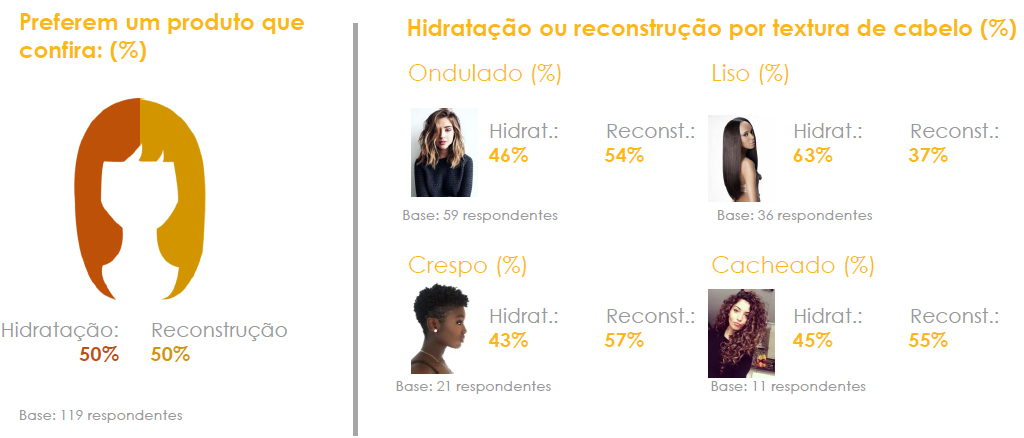
Task: Click the "Base: 59 respondentes" note
Action: coord(477,215)
